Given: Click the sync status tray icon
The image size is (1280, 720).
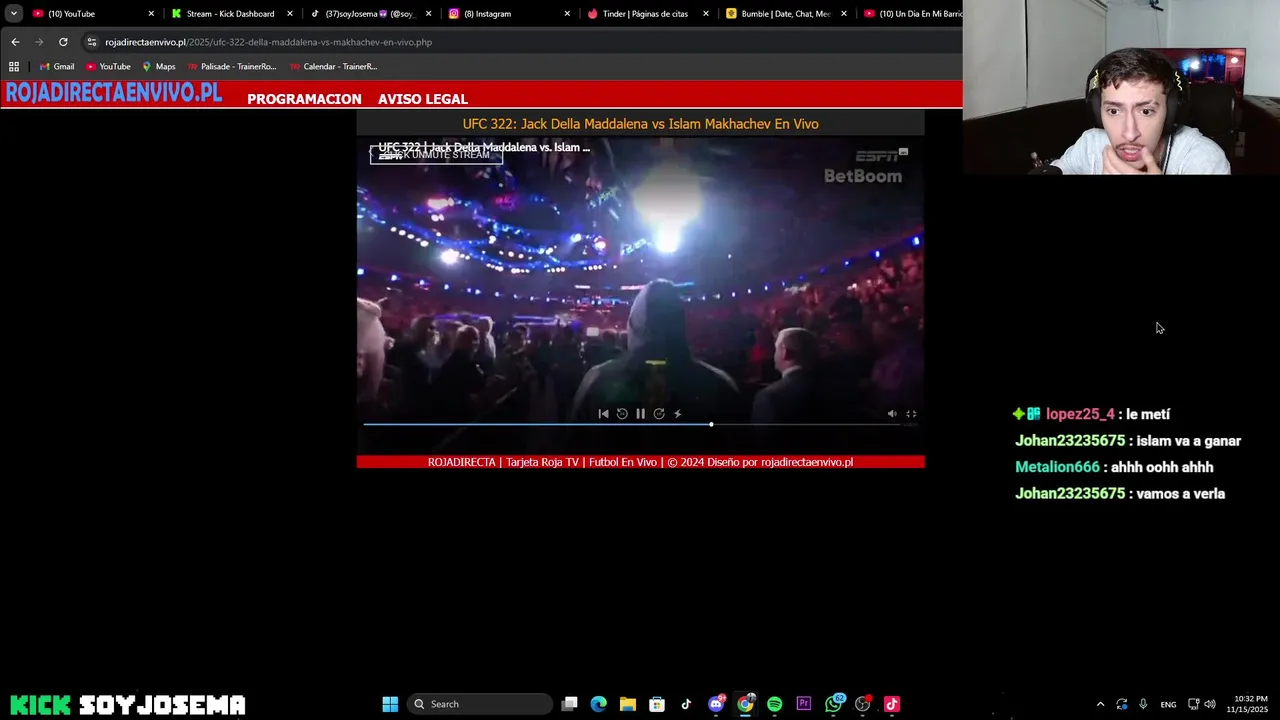Looking at the screenshot, I should tap(1122, 704).
